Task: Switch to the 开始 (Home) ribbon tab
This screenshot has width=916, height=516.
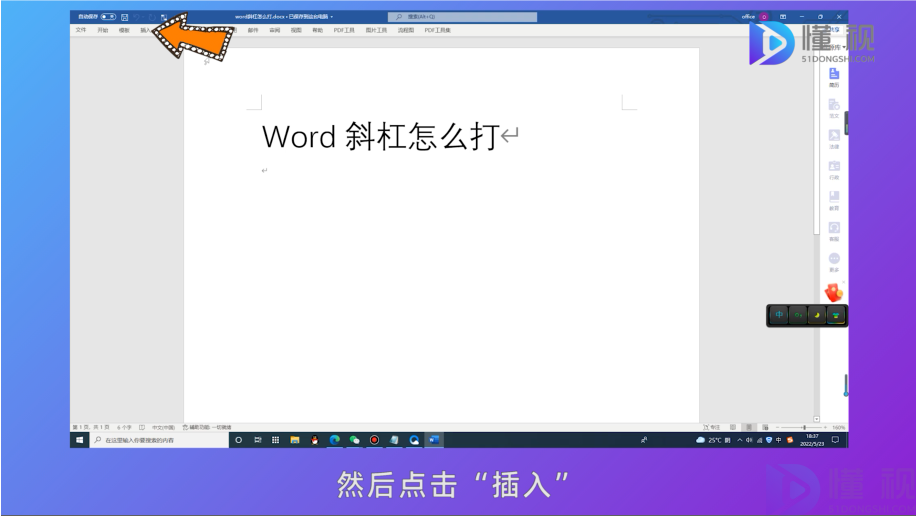Action: point(102,30)
